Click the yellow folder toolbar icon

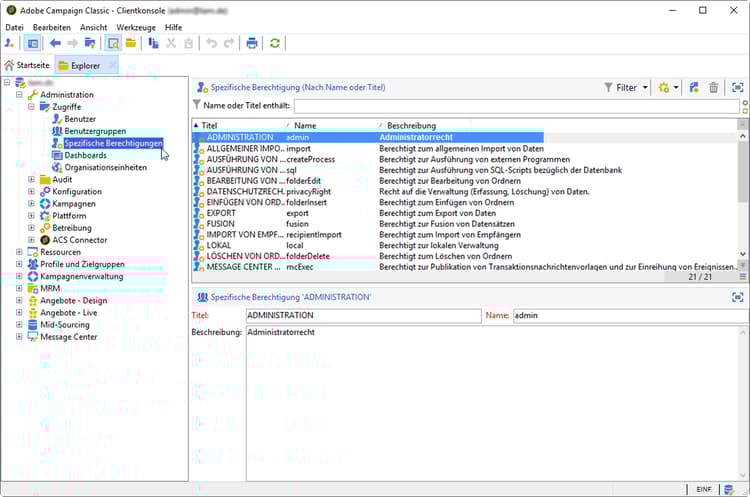click(131, 44)
